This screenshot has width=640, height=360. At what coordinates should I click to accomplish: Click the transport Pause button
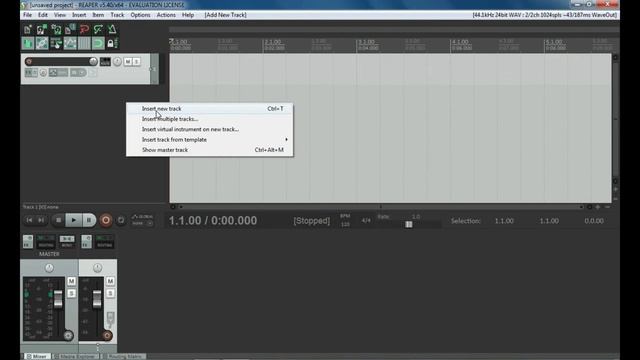coord(89,220)
